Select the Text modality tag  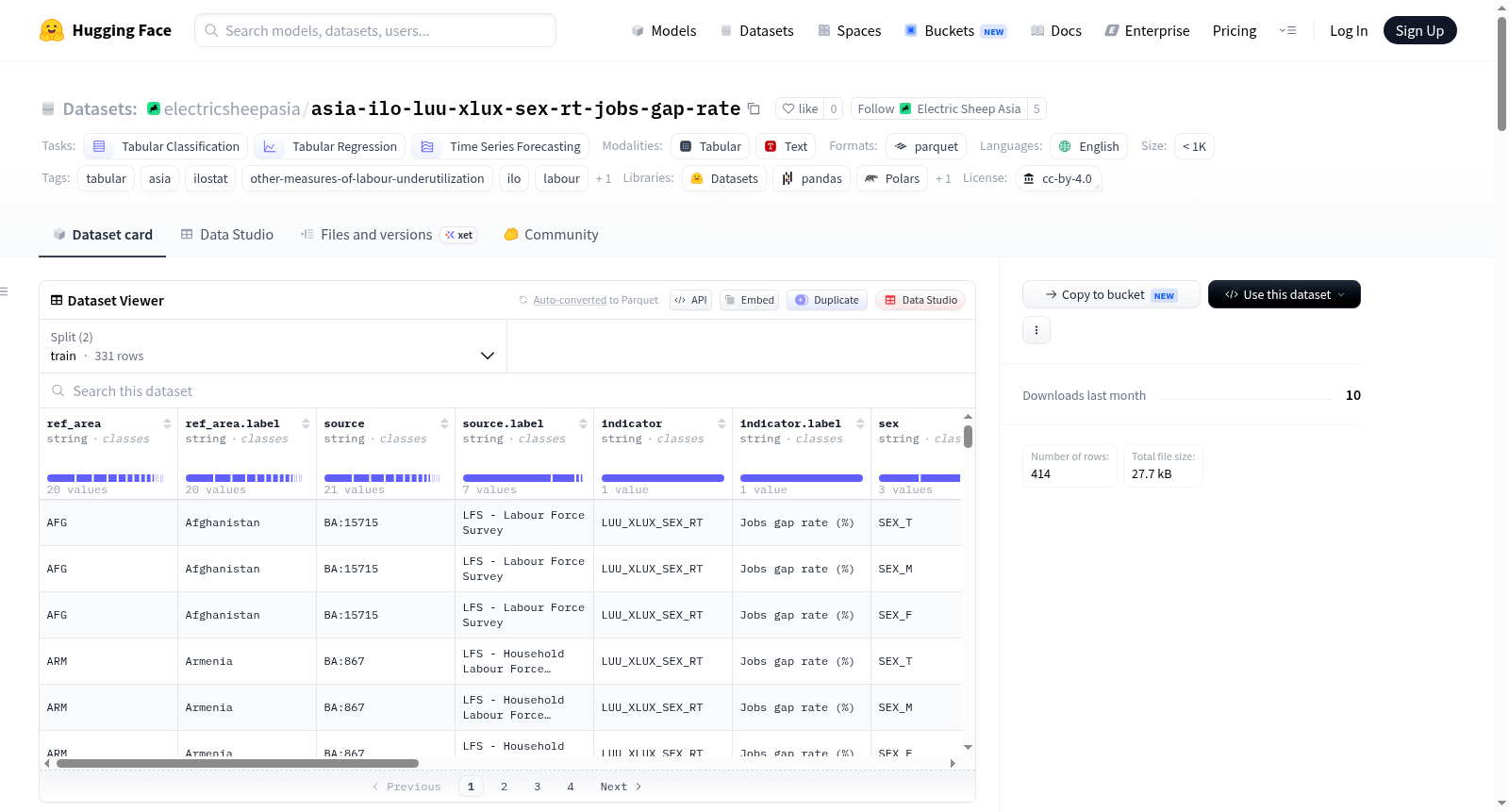click(786, 146)
